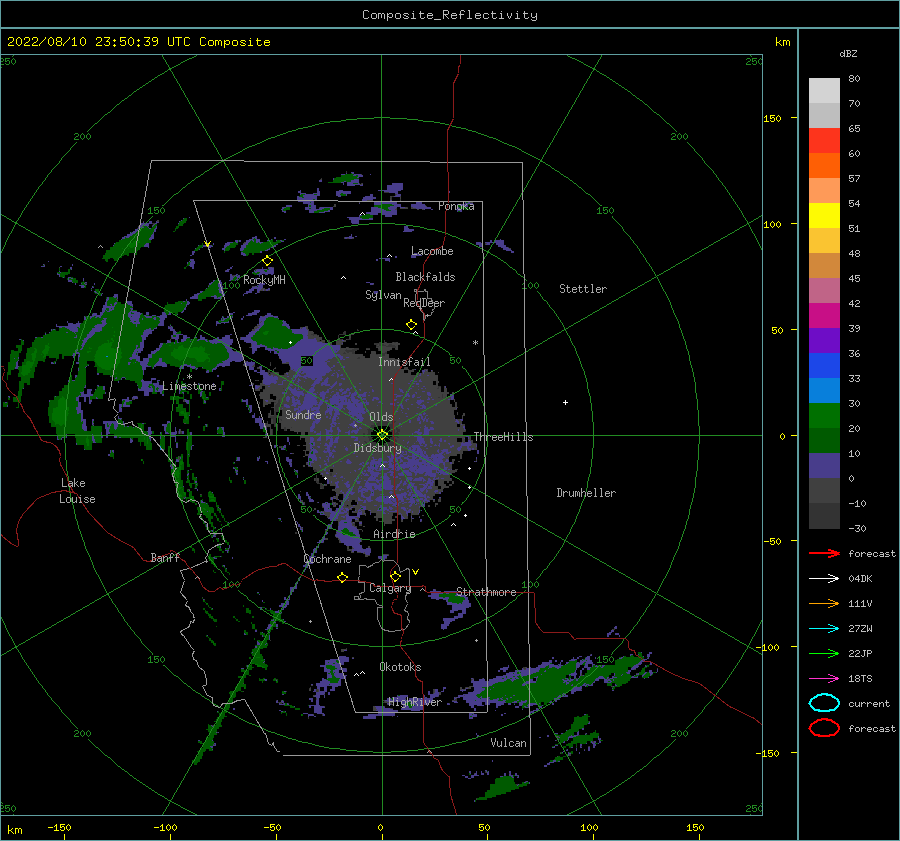
Task: Click the Sundre label
Action: pyautogui.click(x=303, y=414)
